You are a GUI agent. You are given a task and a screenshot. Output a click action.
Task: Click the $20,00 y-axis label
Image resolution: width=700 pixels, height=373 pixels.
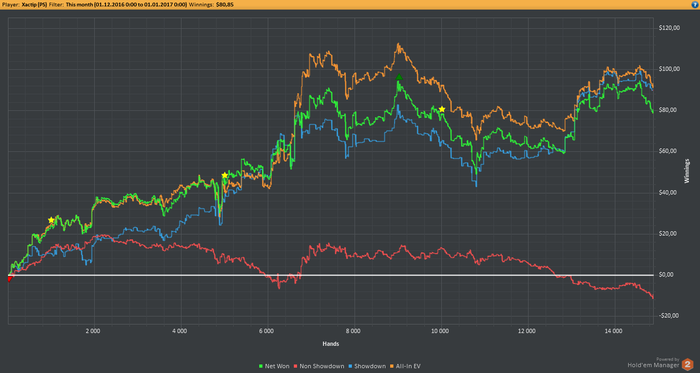click(669, 234)
